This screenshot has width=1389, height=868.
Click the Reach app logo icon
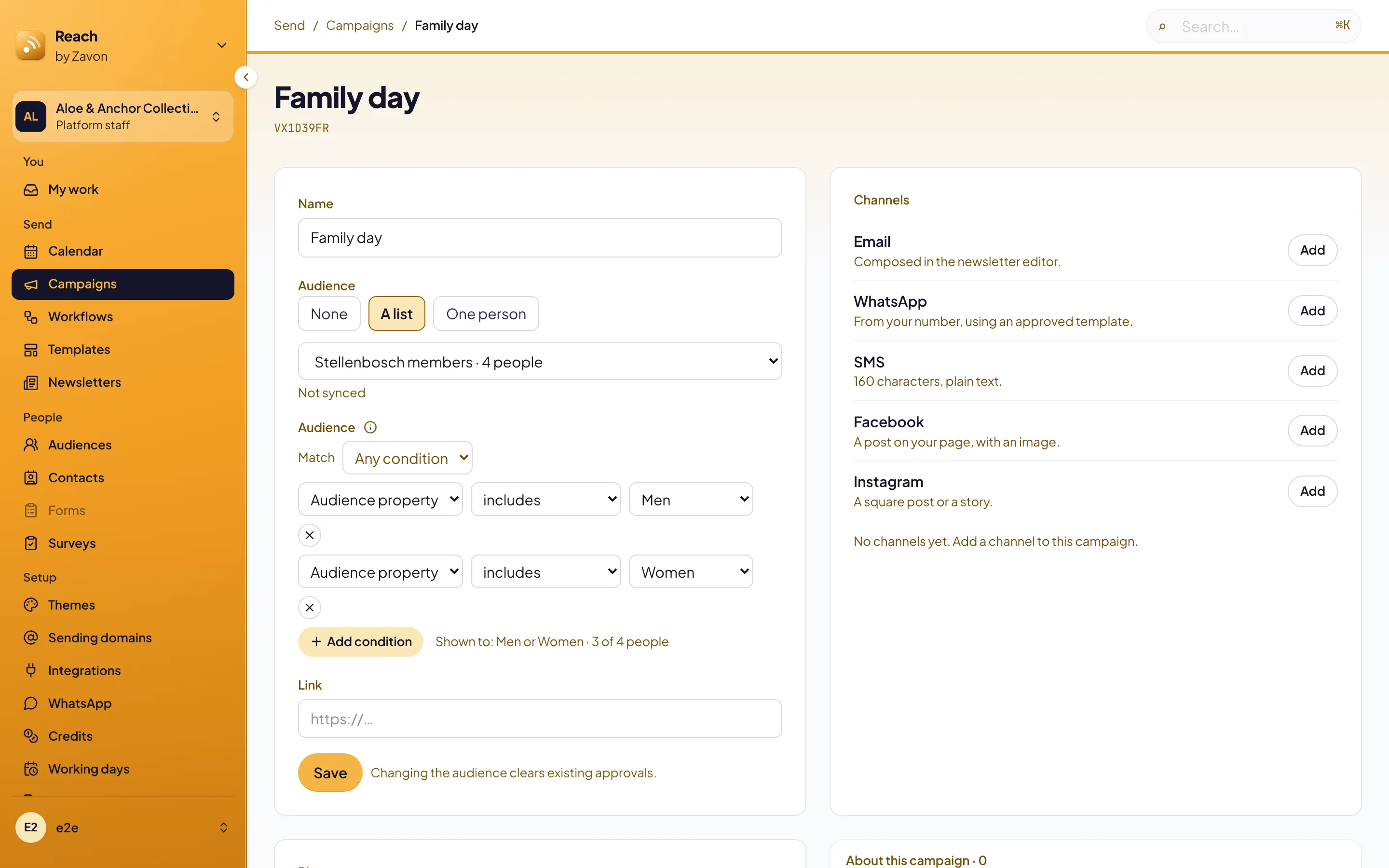click(x=30, y=45)
